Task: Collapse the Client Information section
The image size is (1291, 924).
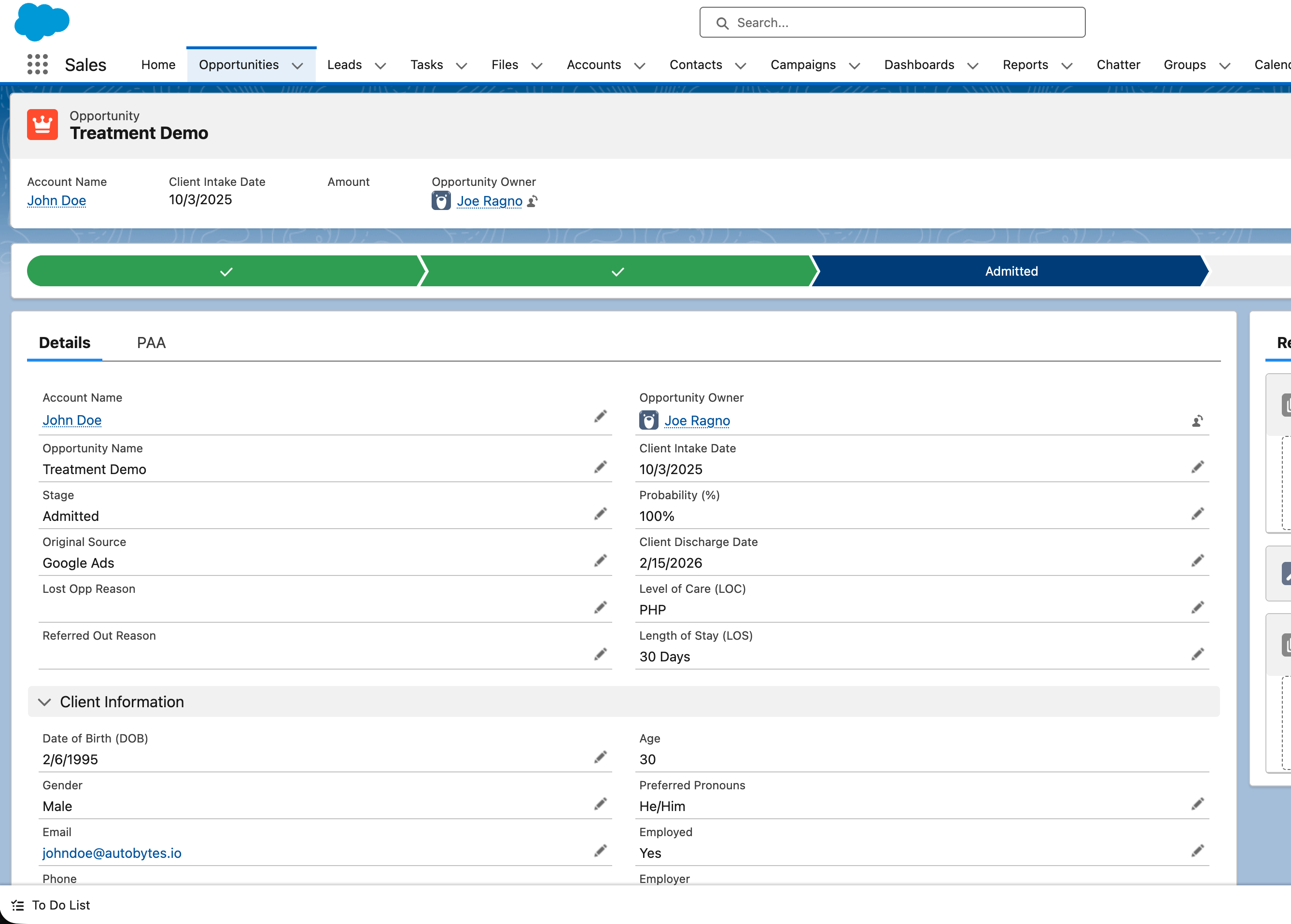Action: click(44, 702)
